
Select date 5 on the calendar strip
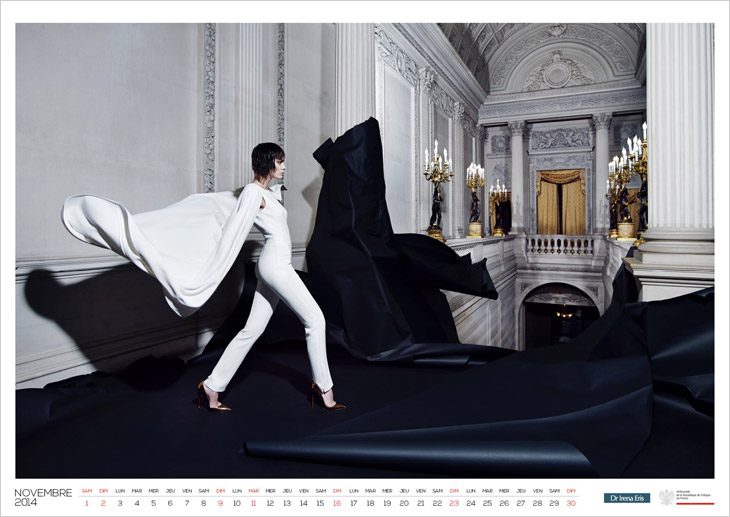pyautogui.click(x=153, y=503)
